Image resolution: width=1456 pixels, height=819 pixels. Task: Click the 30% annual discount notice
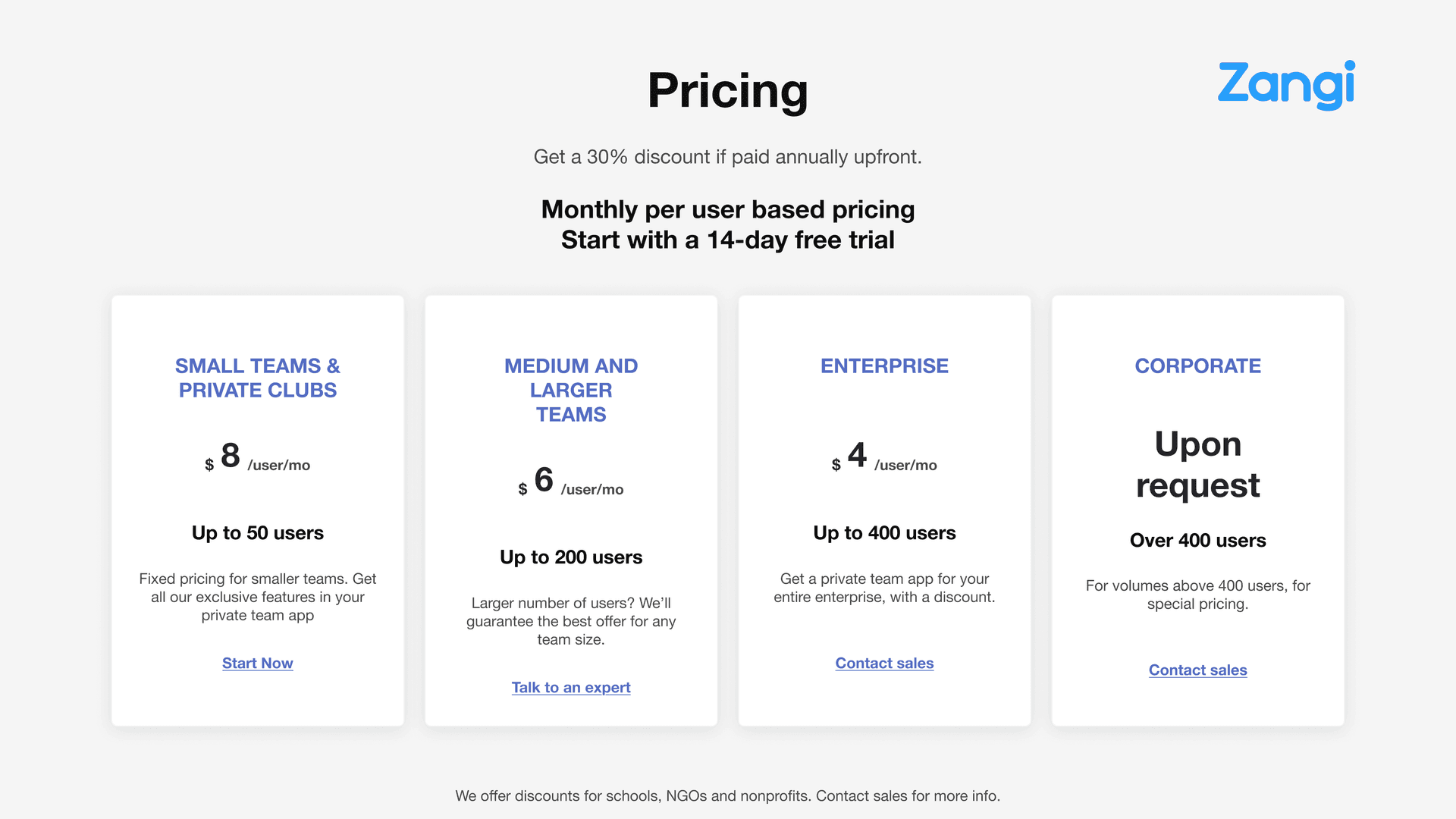click(728, 157)
